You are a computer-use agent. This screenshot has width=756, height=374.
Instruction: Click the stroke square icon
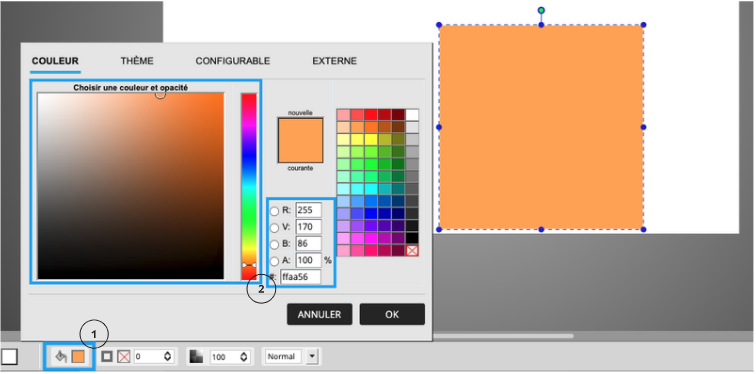(108, 357)
